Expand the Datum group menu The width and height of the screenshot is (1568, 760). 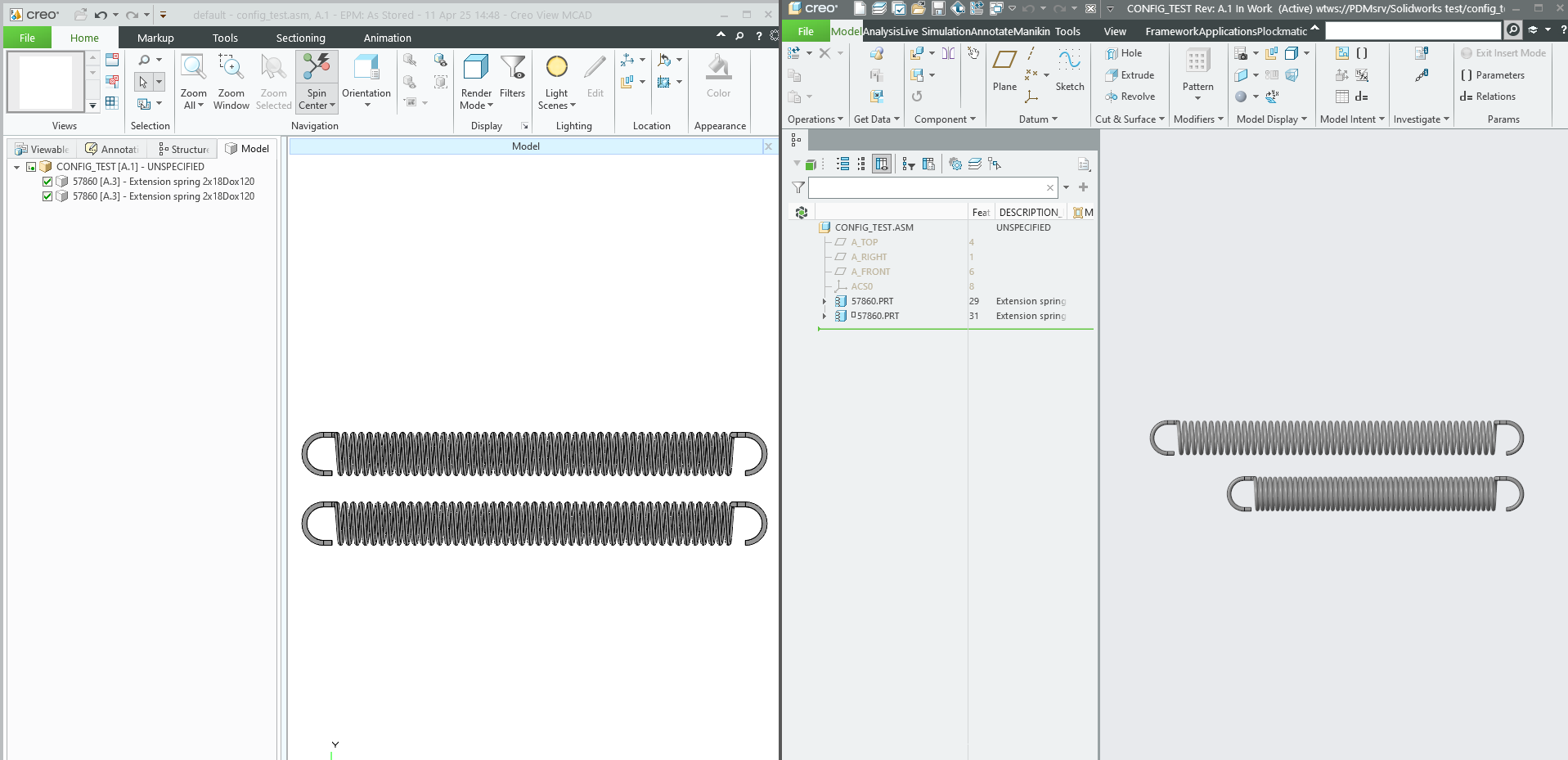click(x=1038, y=119)
